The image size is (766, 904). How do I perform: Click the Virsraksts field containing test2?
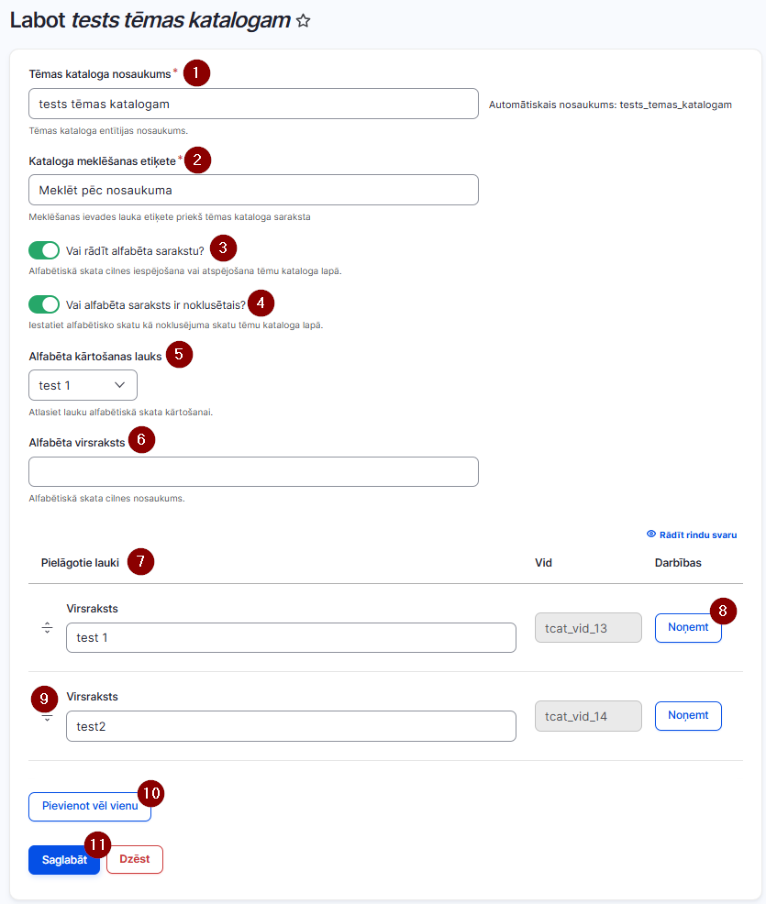pyautogui.click(x=291, y=726)
